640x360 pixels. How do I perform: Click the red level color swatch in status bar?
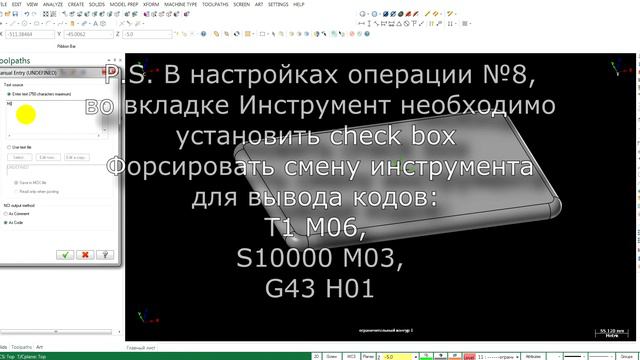[470, 357]
